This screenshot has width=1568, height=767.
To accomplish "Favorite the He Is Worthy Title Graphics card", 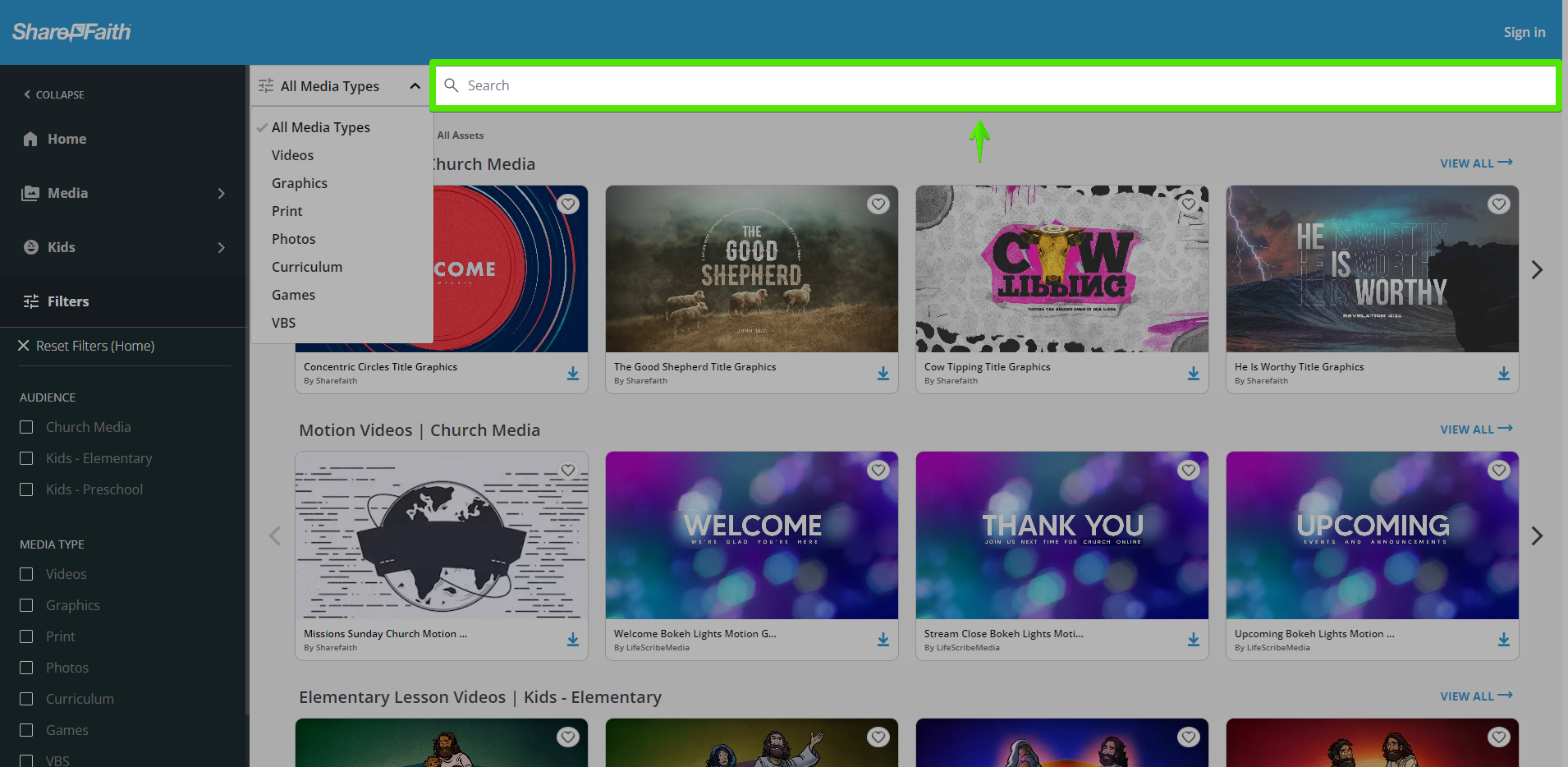I will [x=1499, y=204].
